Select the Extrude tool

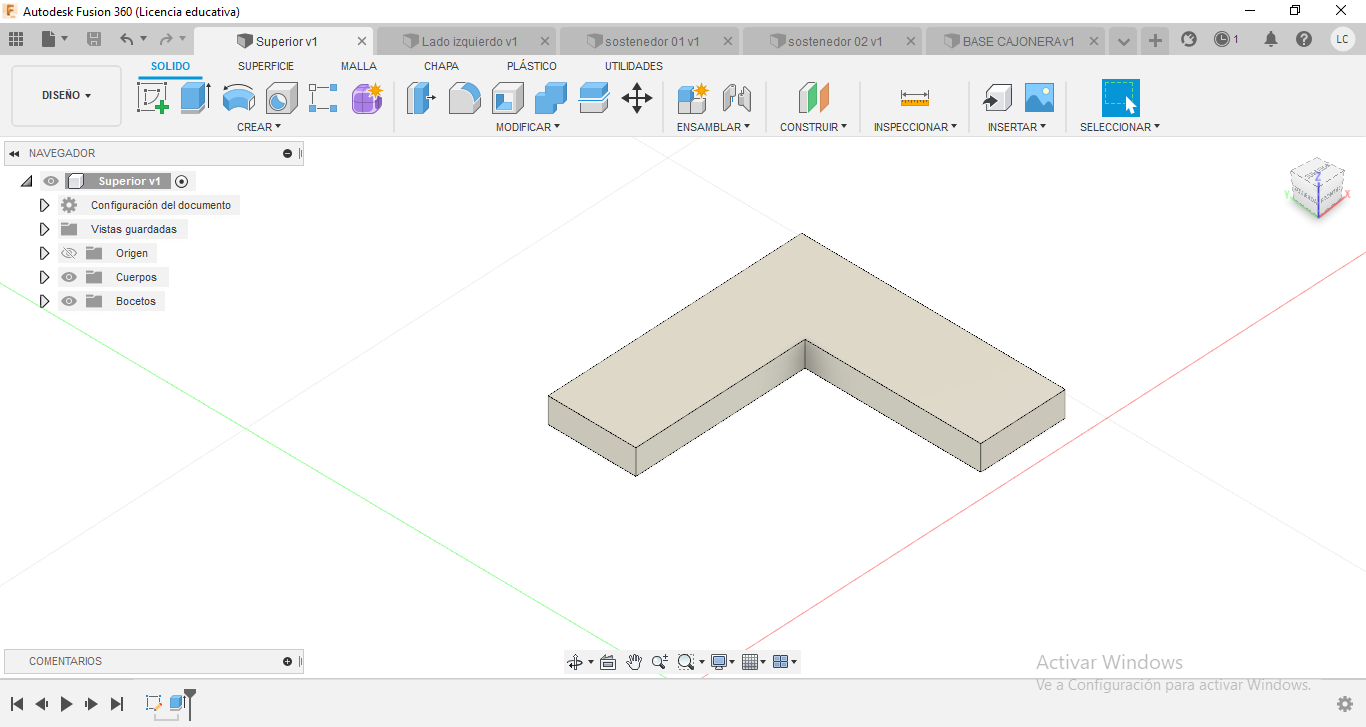tap(195, 98)
